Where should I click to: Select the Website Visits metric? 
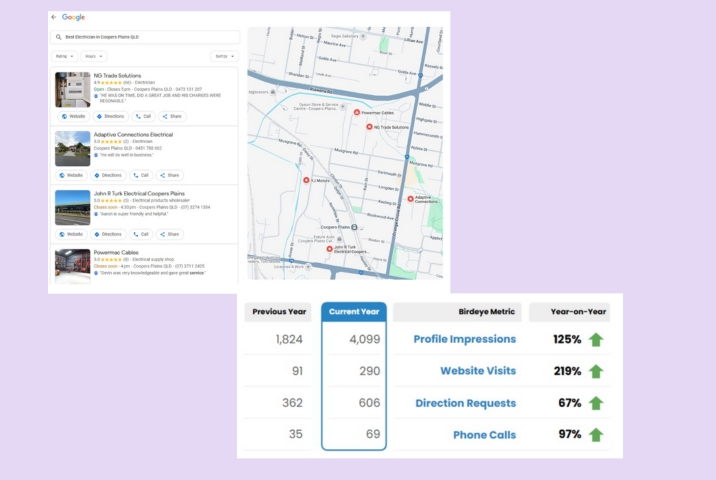tap(478, 371)
